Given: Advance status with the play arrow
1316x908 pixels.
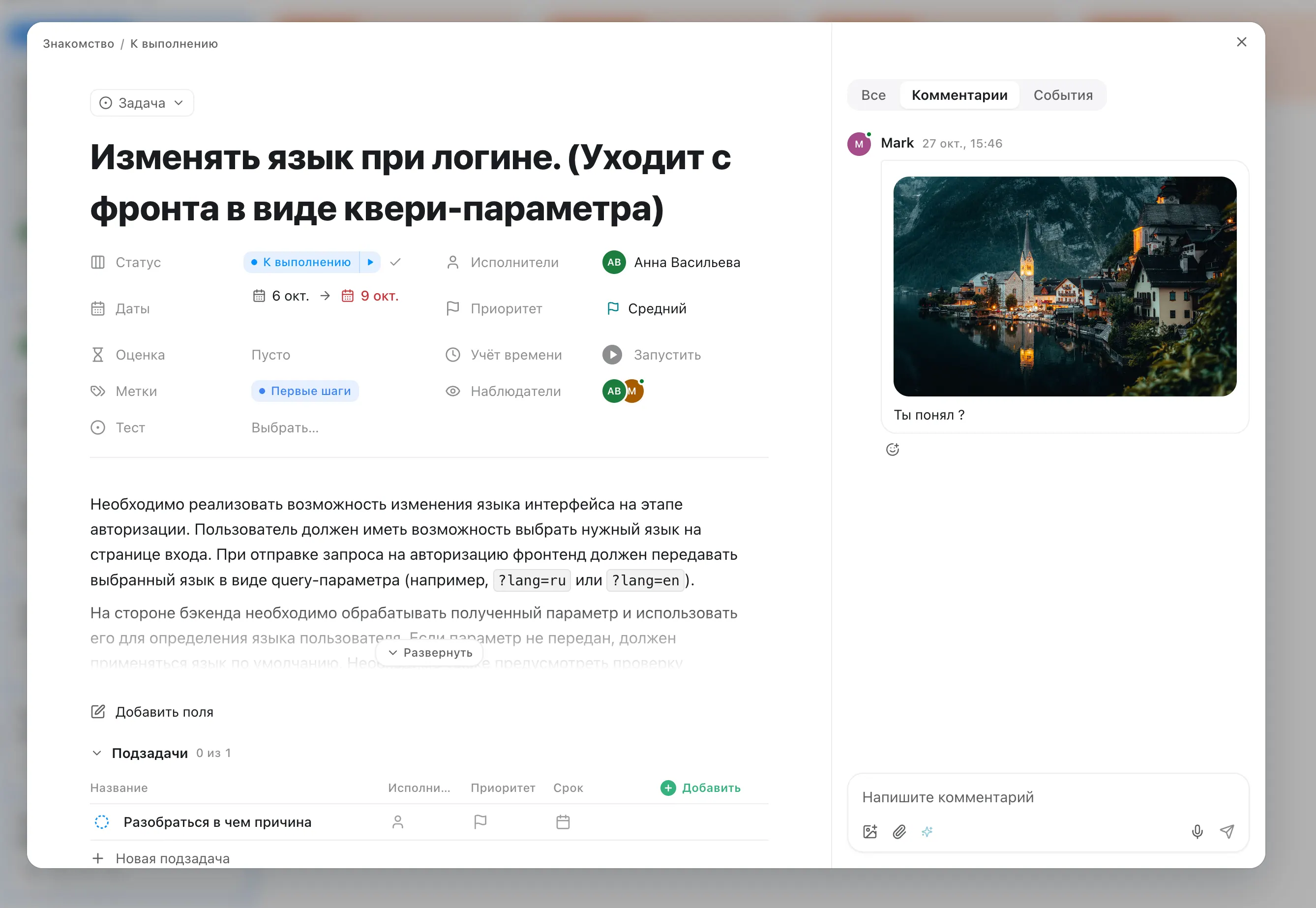Looking at the screenshot, I should [x=370, y=262].
